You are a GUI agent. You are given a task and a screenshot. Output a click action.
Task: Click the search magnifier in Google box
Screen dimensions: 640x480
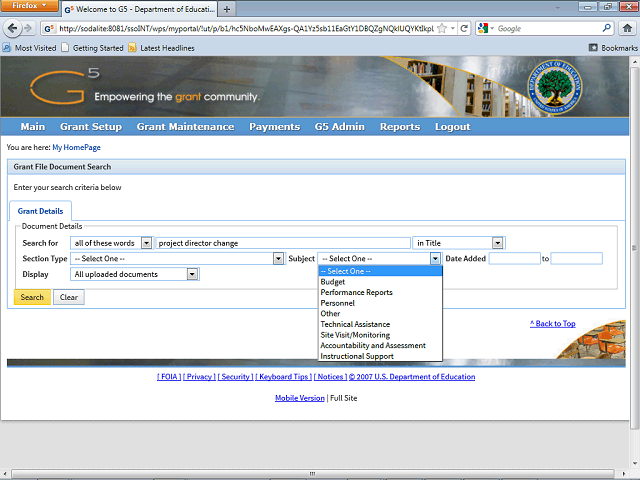click(x=607, y=28)
